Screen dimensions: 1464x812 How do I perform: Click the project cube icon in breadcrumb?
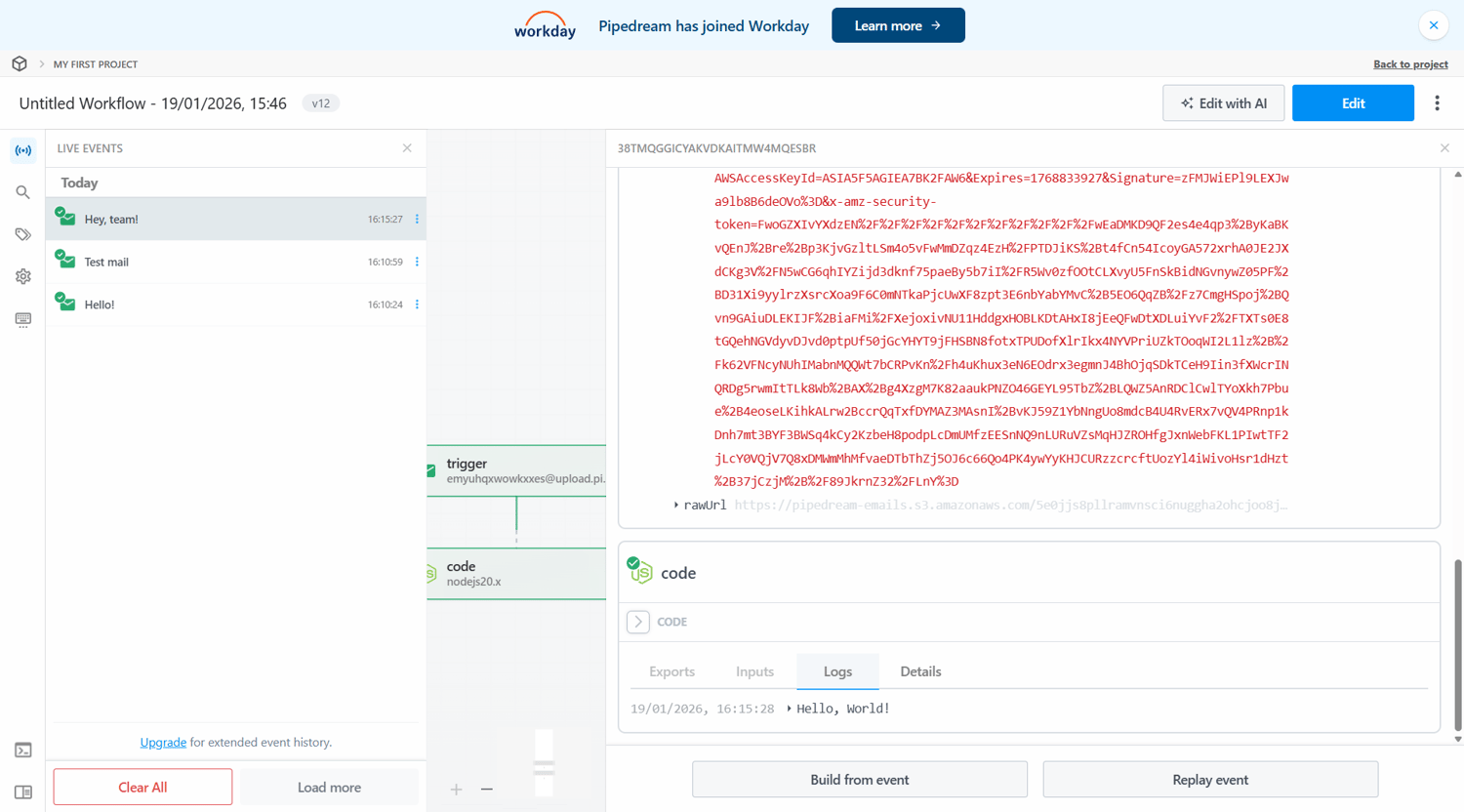point(20,63)
